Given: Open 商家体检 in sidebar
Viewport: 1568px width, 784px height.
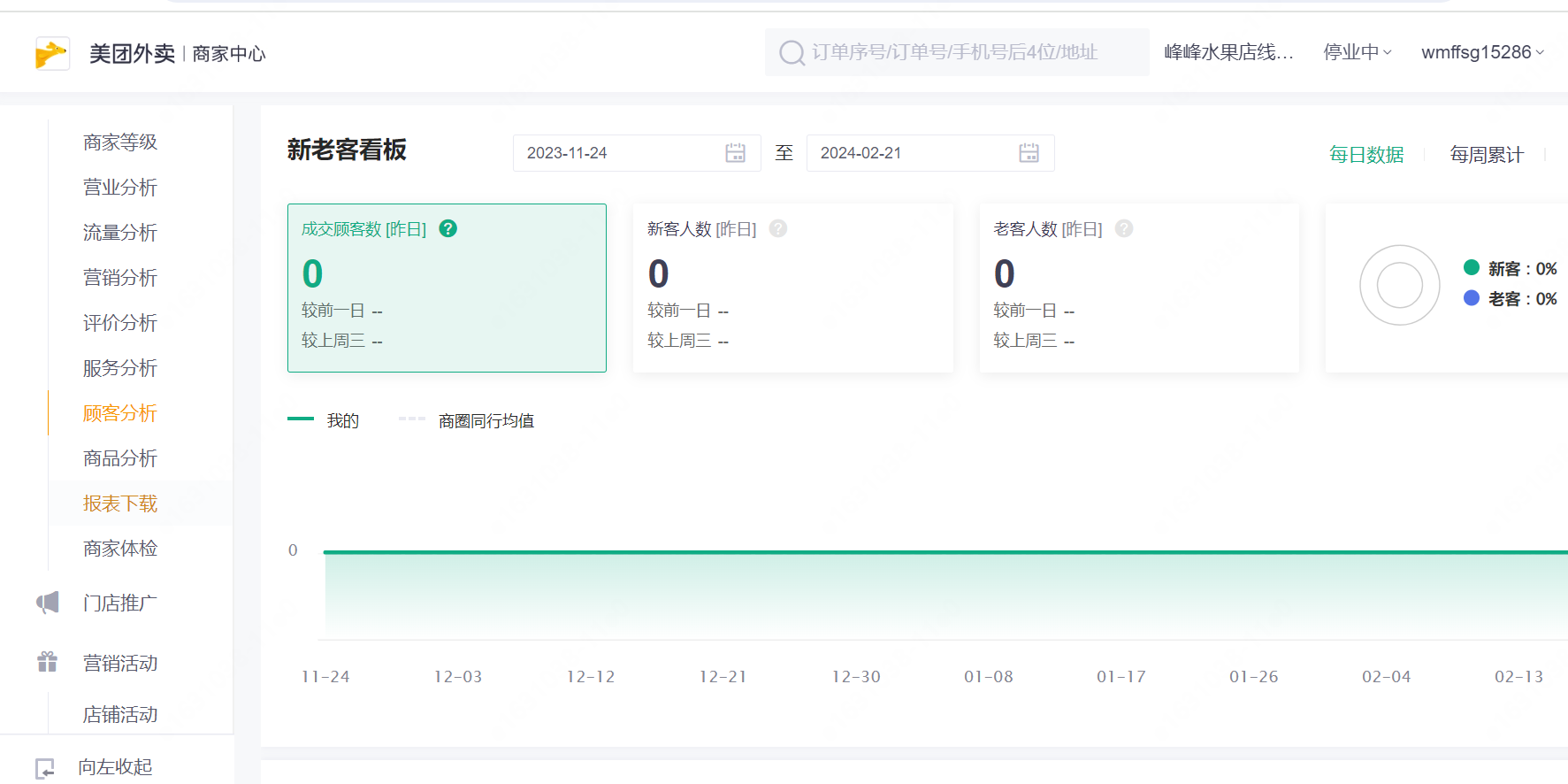Looking at the screenshot, I should point(120,549).
